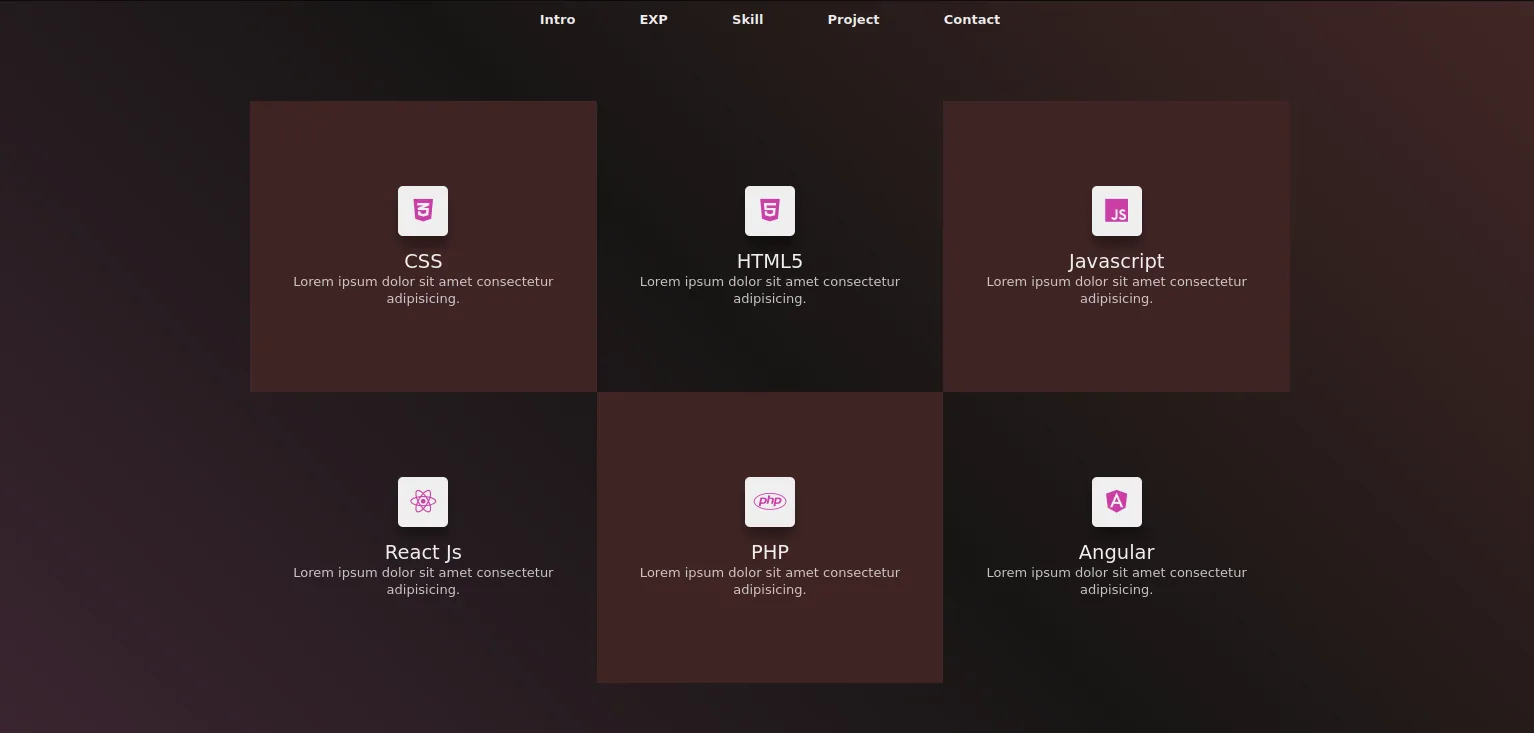Click the CSS3 shield icon
The image size is (1534, 733).
423,211
